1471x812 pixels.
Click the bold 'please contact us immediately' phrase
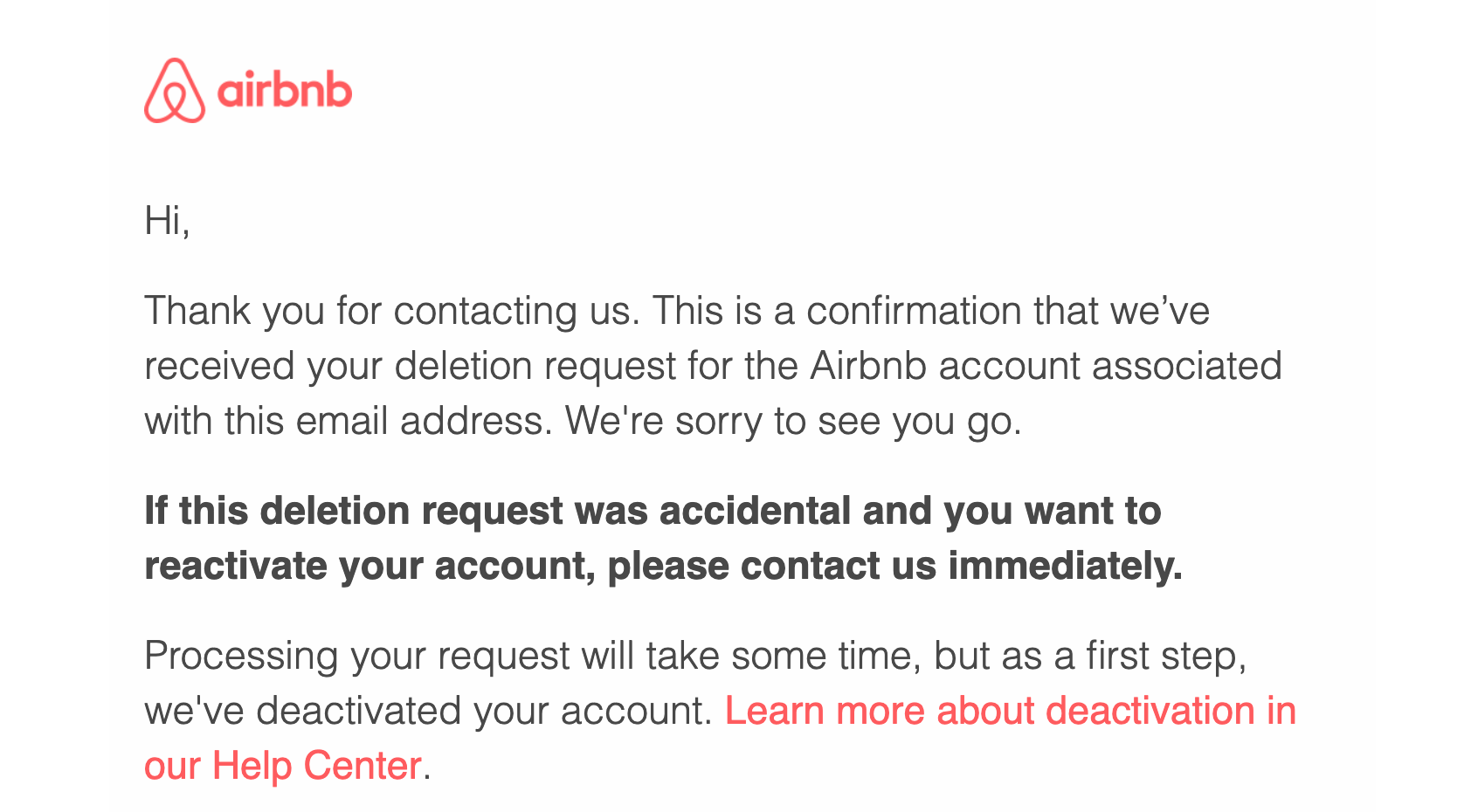[894, 566]
